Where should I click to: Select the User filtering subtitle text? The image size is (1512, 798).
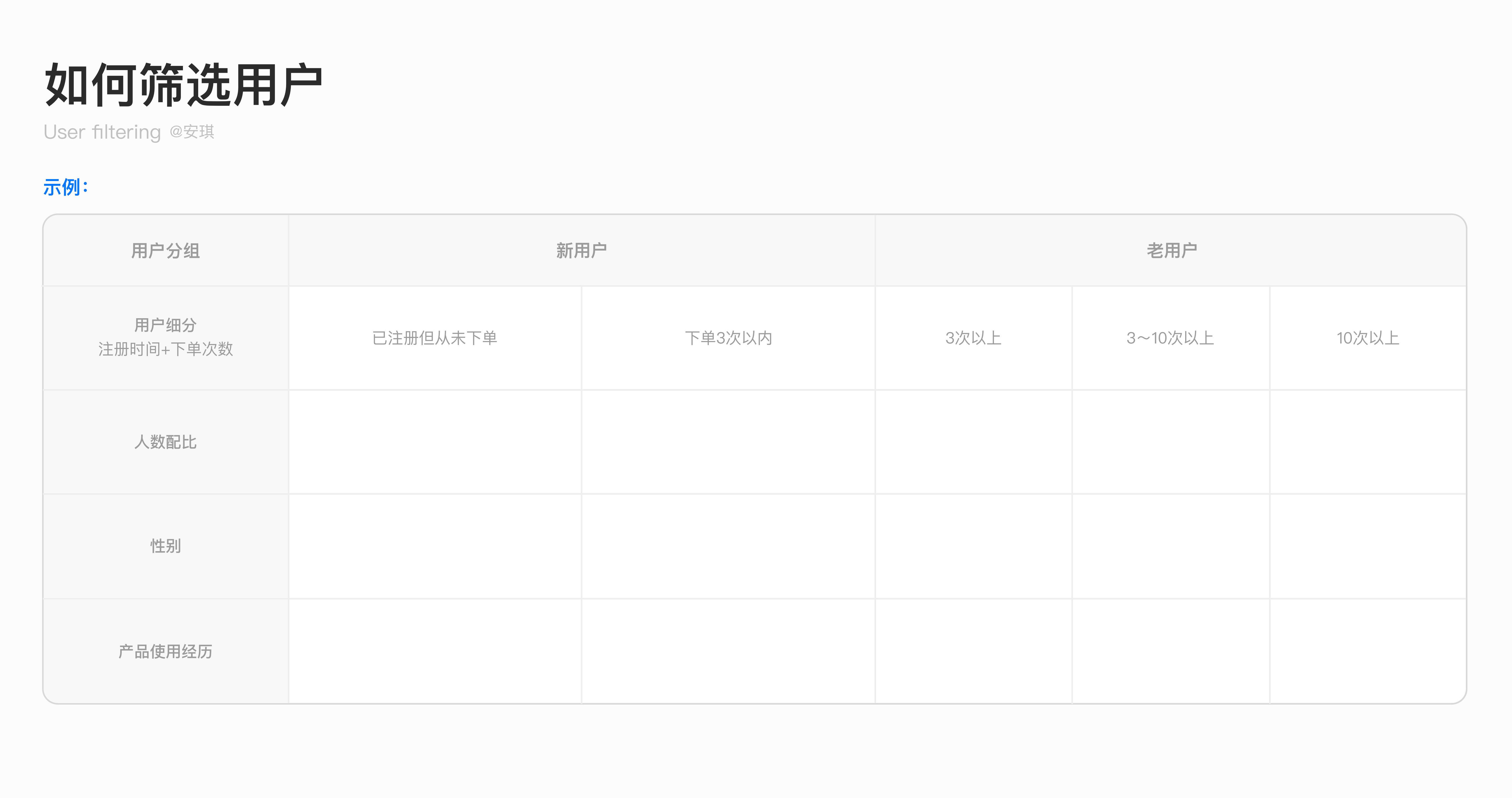click(102, 132)
